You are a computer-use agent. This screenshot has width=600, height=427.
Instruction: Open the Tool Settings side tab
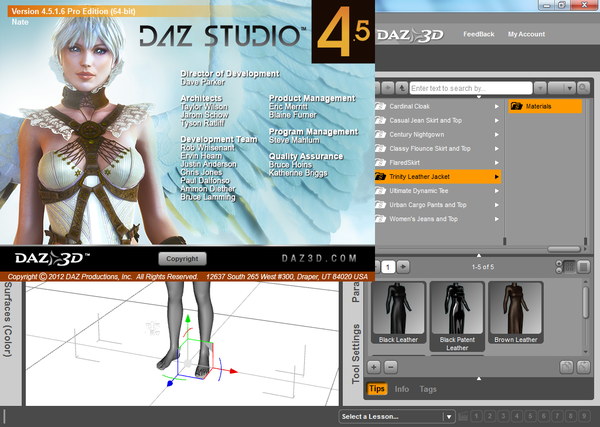pyautogui.click(x=356, y=354)
